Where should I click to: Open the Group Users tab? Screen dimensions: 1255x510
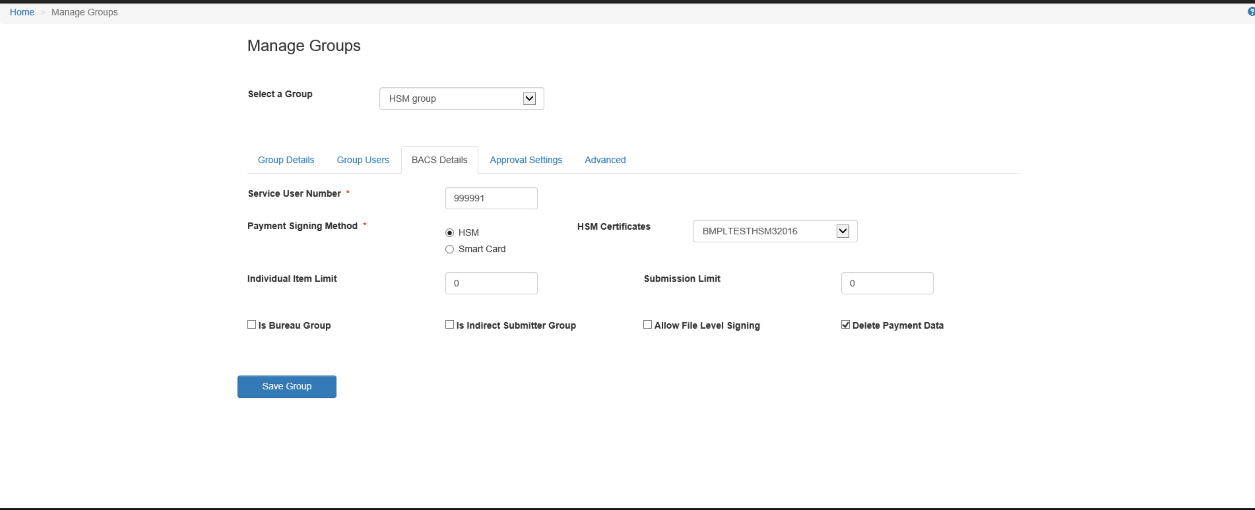tap(363, 160)
